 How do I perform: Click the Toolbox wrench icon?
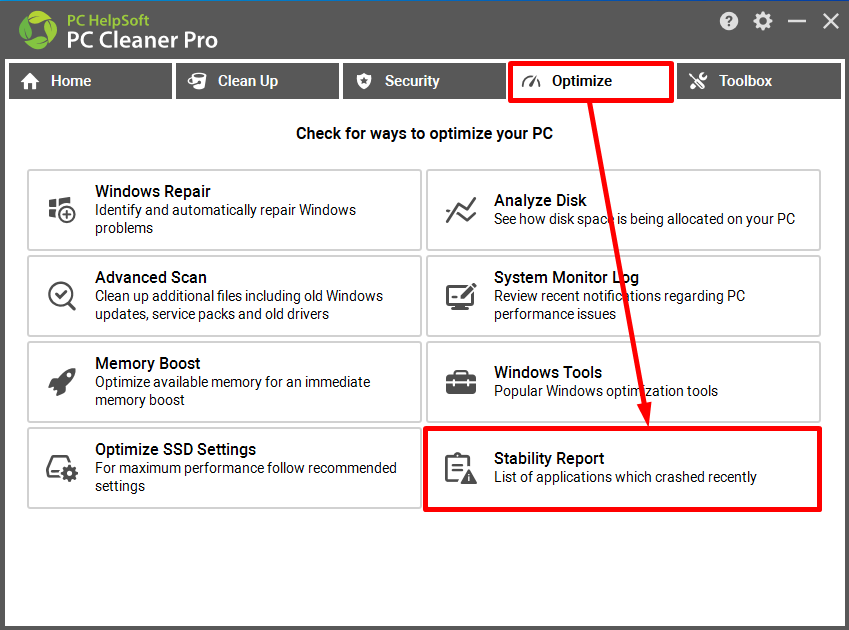[698, 81]
